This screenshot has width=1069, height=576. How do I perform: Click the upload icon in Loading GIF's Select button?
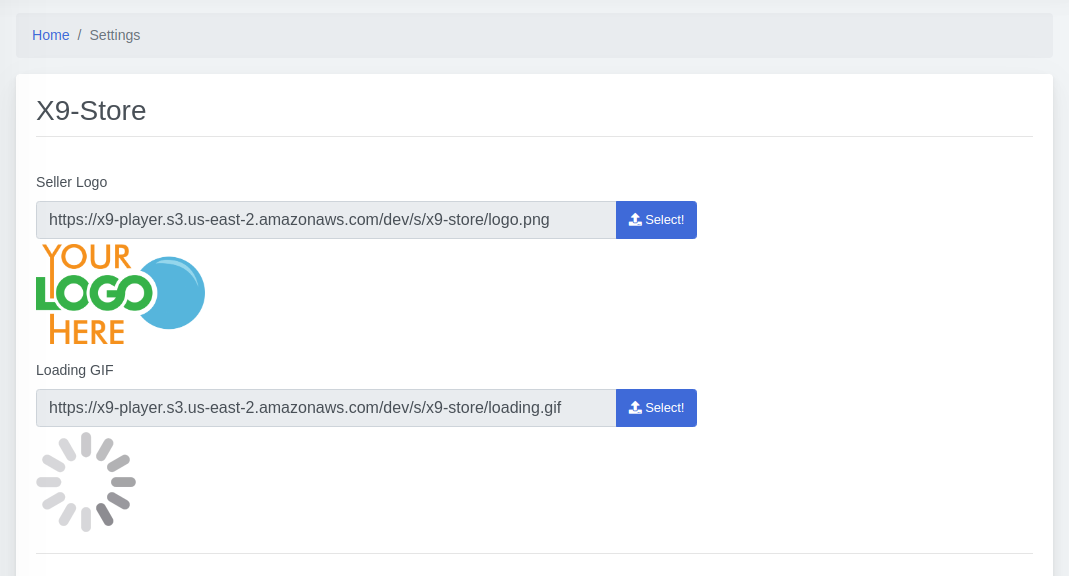[x=635, y=408]
